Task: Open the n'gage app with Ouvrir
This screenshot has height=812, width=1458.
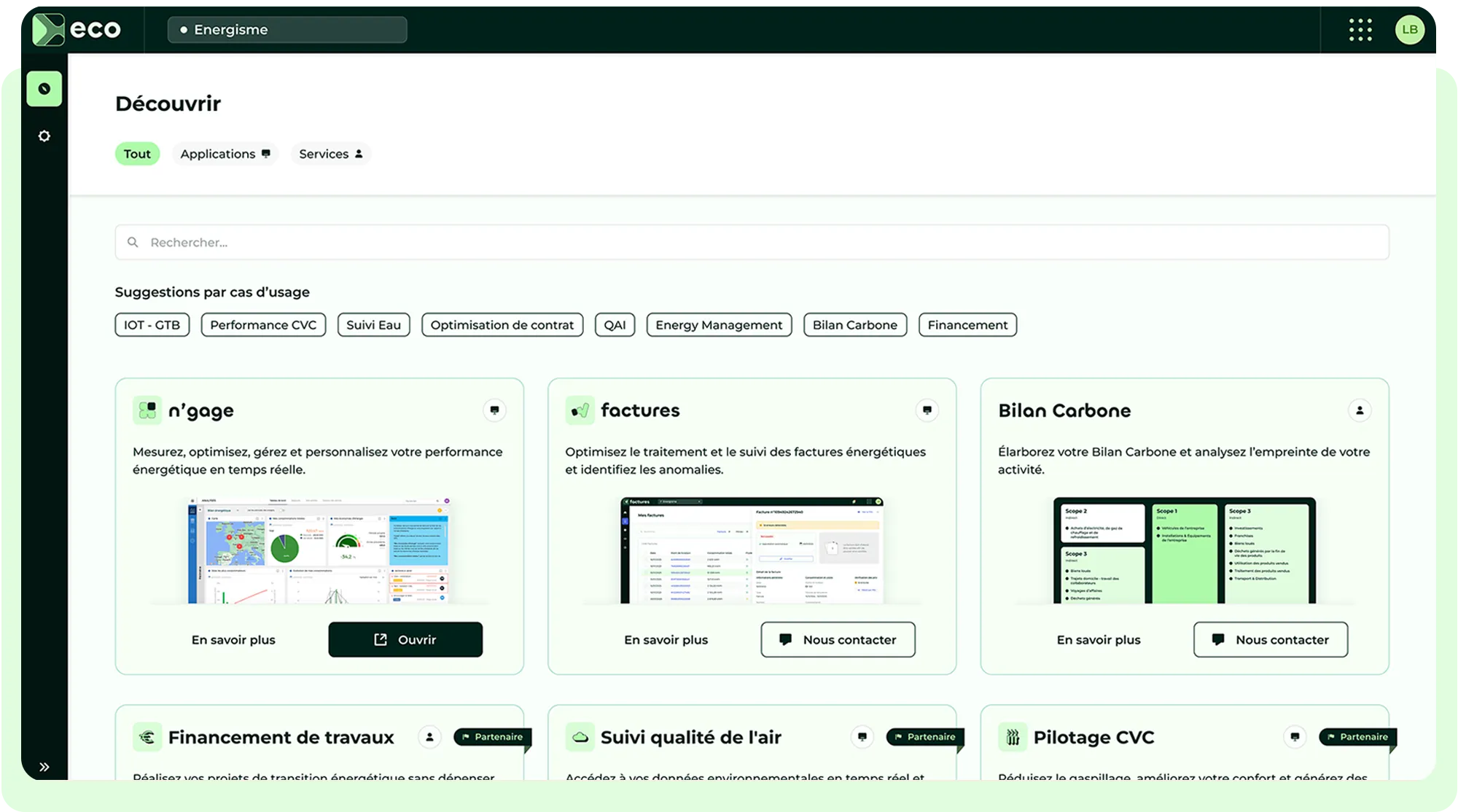Action: tap(405, 639)
